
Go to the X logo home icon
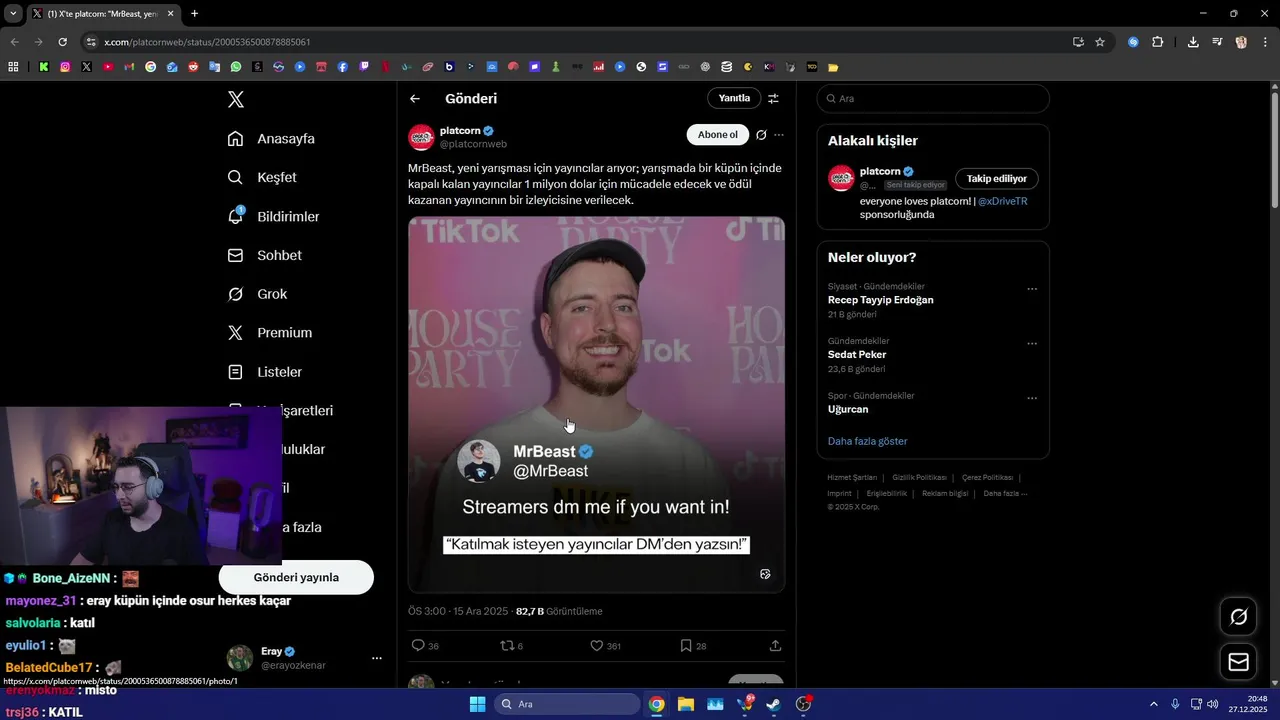pos(236,99)
